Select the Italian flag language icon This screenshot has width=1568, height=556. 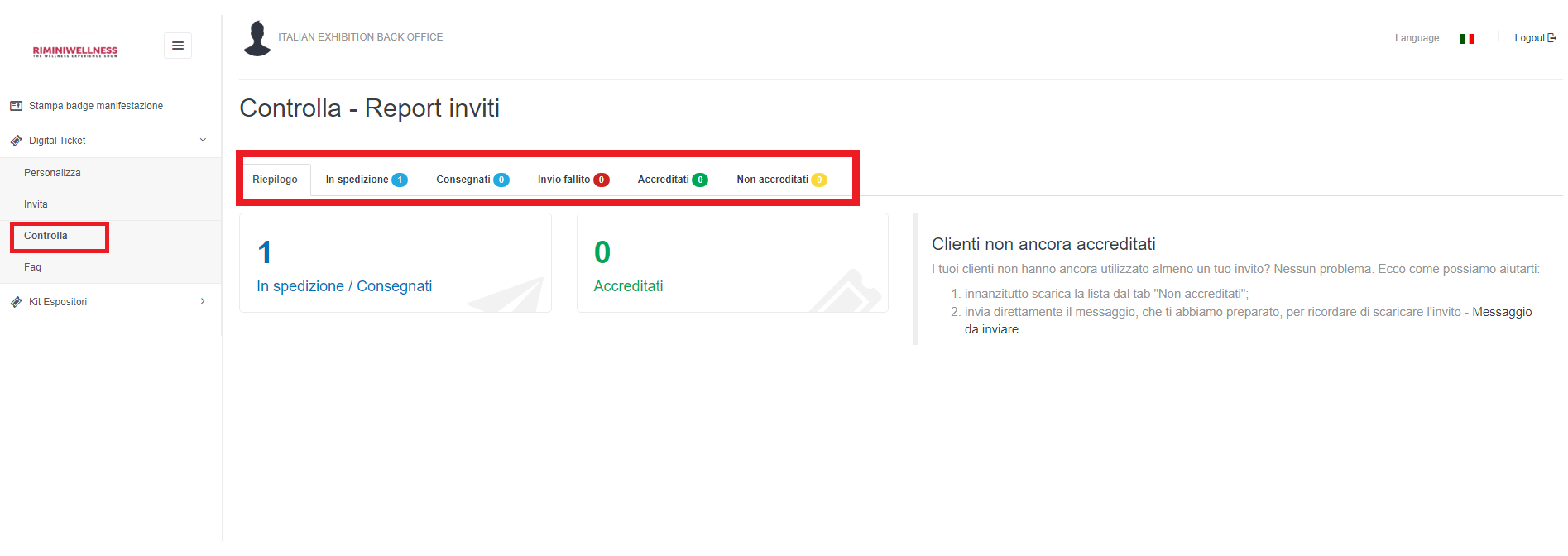tap(1467, 39)
